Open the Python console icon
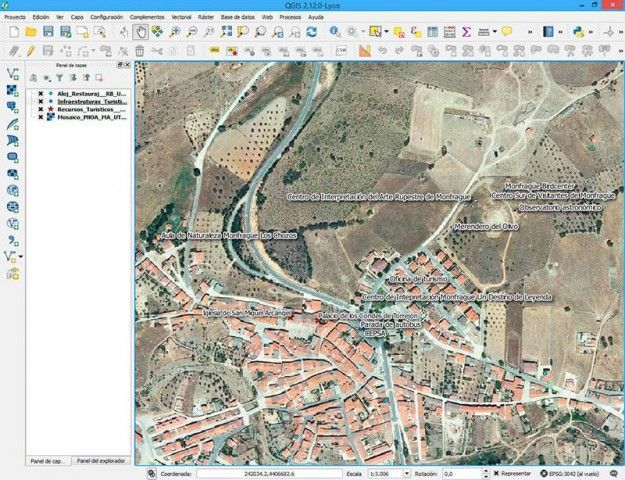This screenshot has width=625, height=480. tap(578, 32)
